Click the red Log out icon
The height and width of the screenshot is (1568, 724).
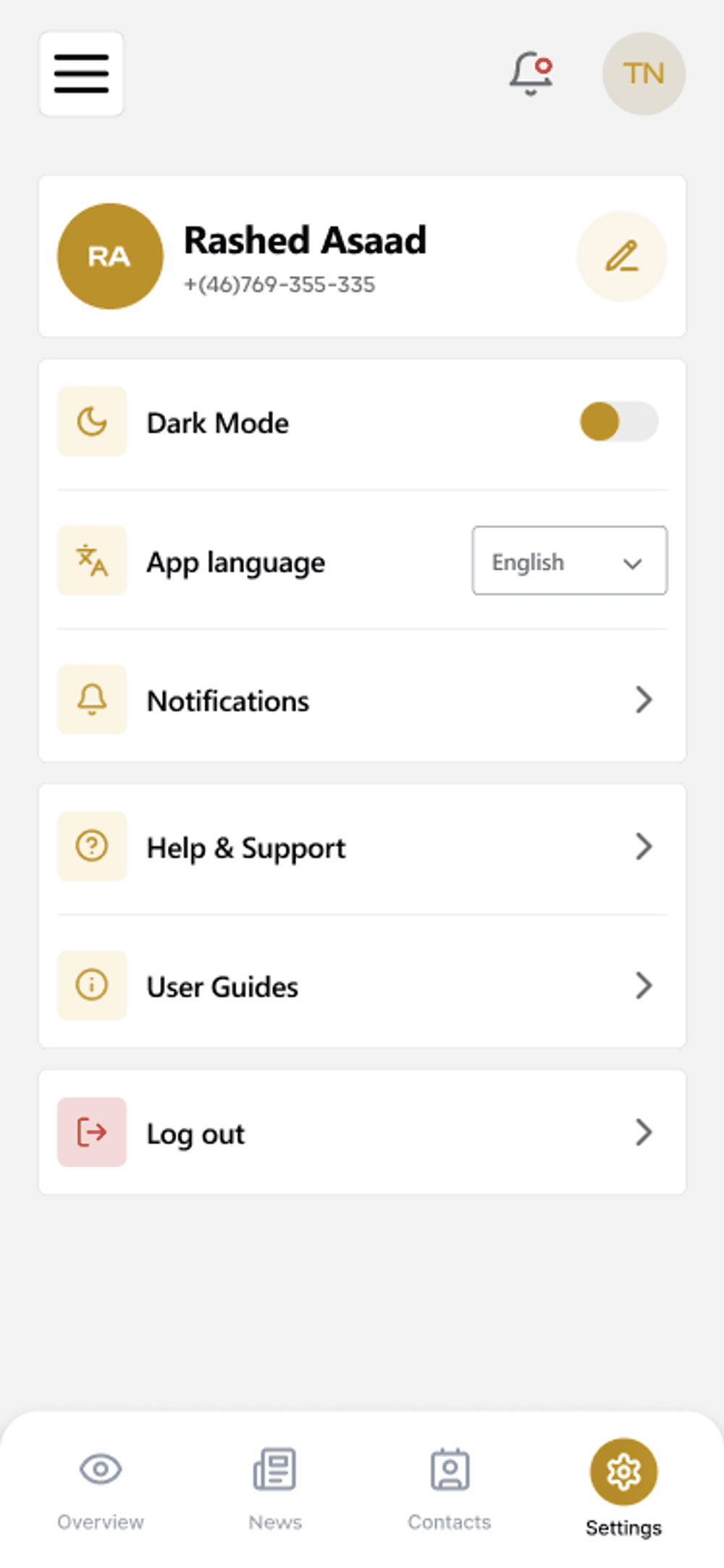92,1132
